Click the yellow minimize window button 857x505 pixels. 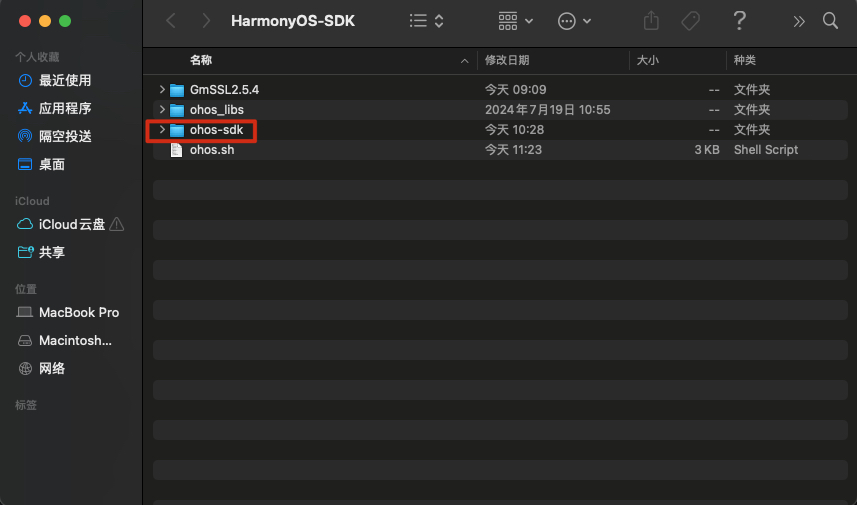tap(45, 21)
